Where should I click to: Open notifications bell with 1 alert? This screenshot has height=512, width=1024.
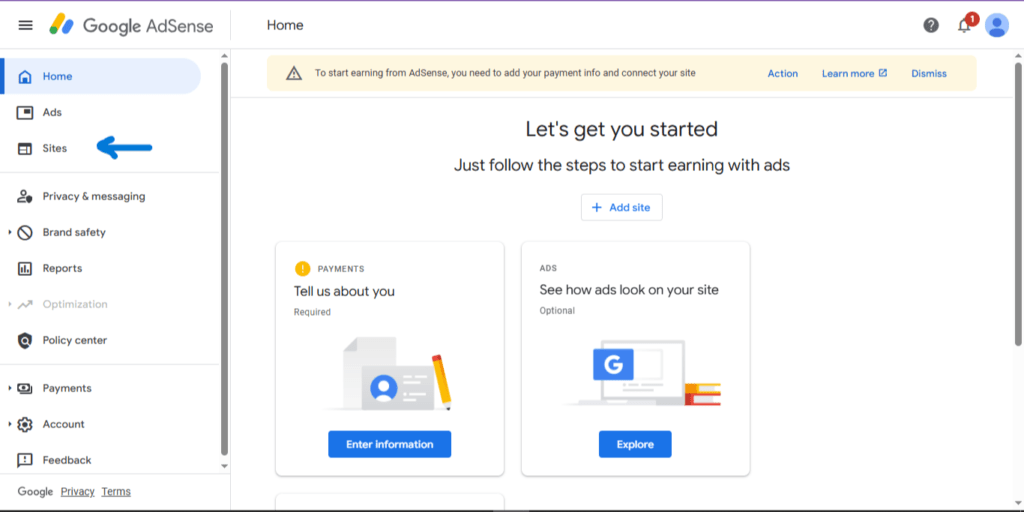click(965, 24)
